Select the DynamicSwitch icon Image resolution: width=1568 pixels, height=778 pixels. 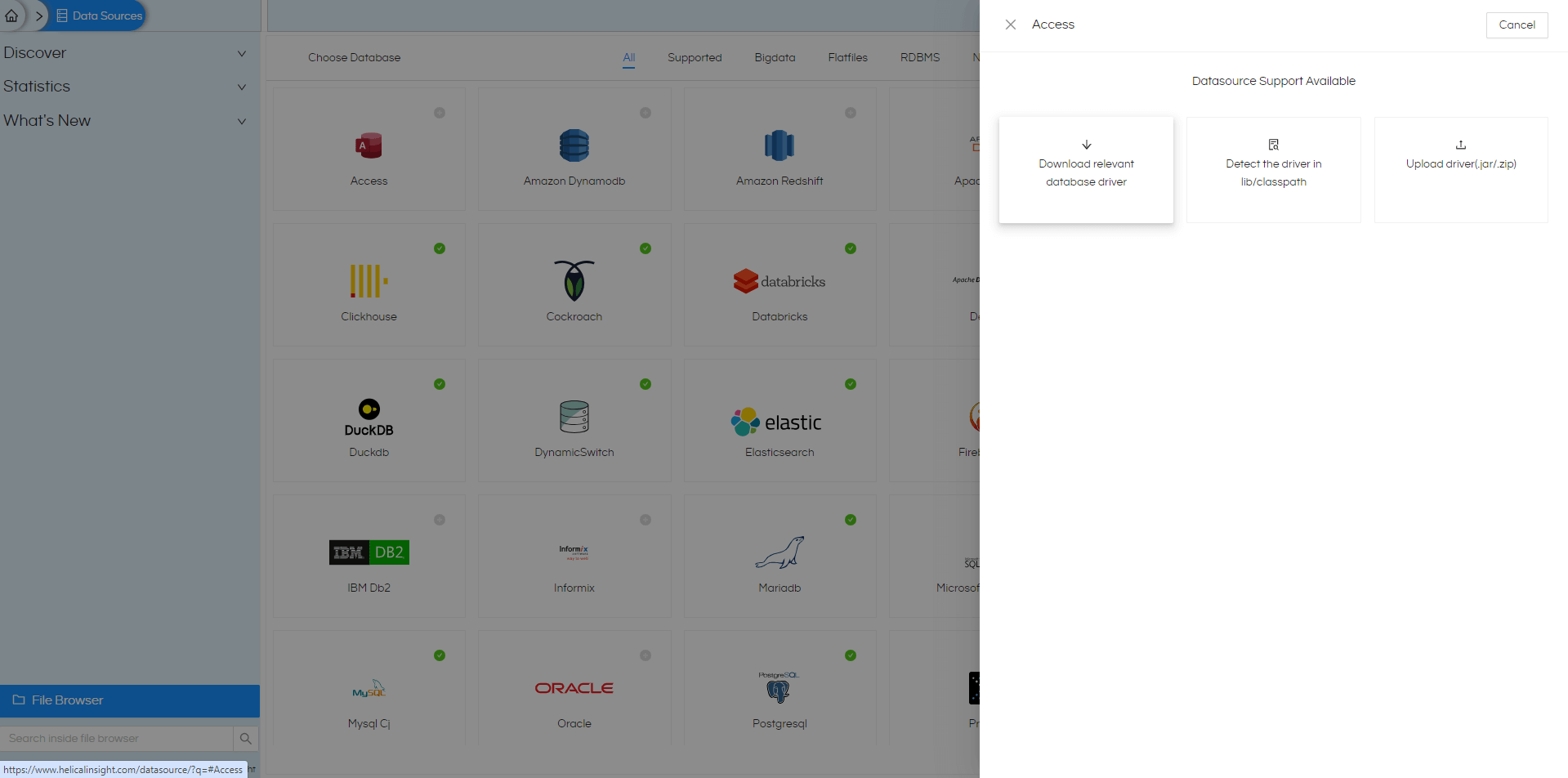(574, 417)
